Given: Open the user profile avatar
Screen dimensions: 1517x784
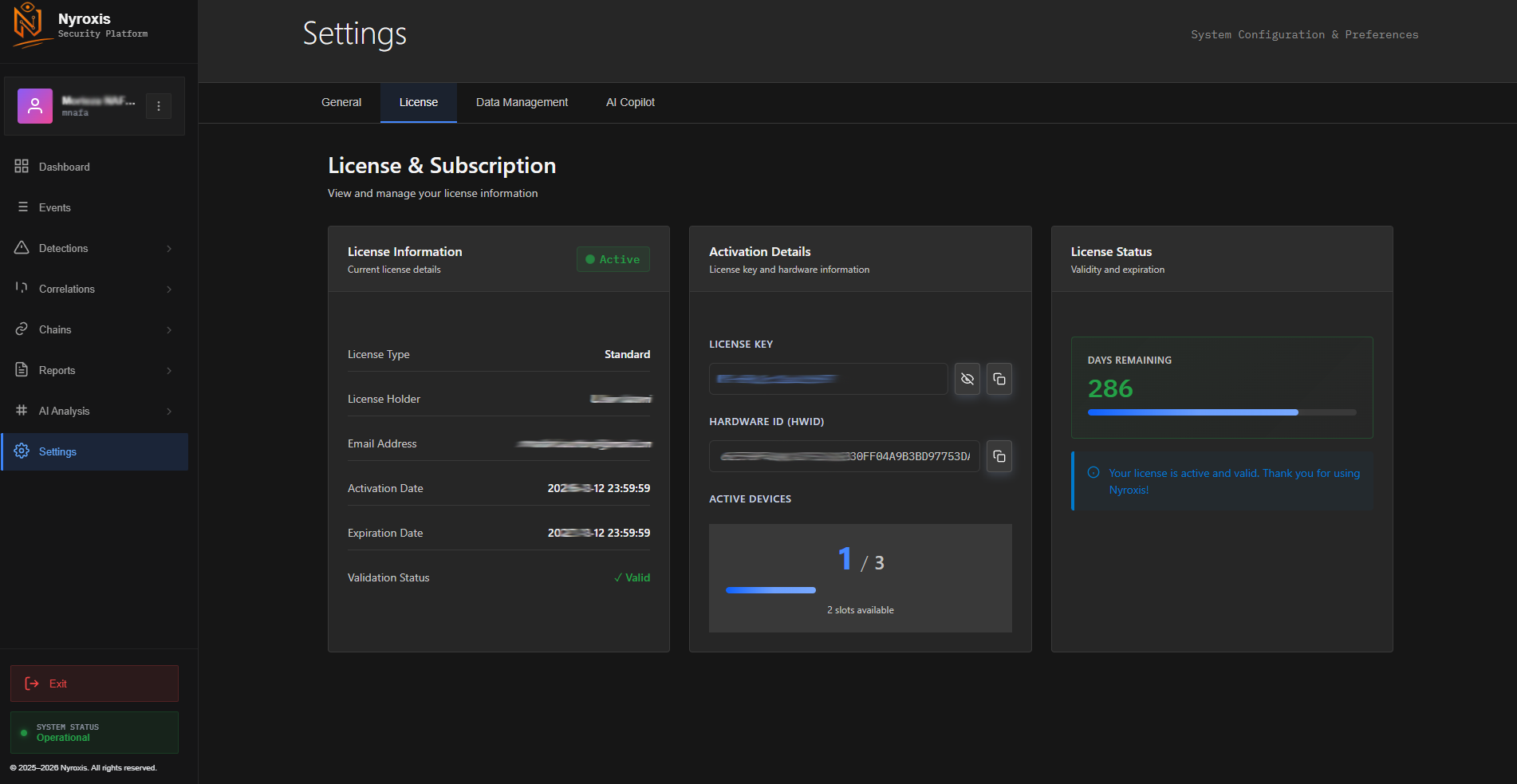Looking at the screenshot, I should pyautogui.click(x=35, y=106).
